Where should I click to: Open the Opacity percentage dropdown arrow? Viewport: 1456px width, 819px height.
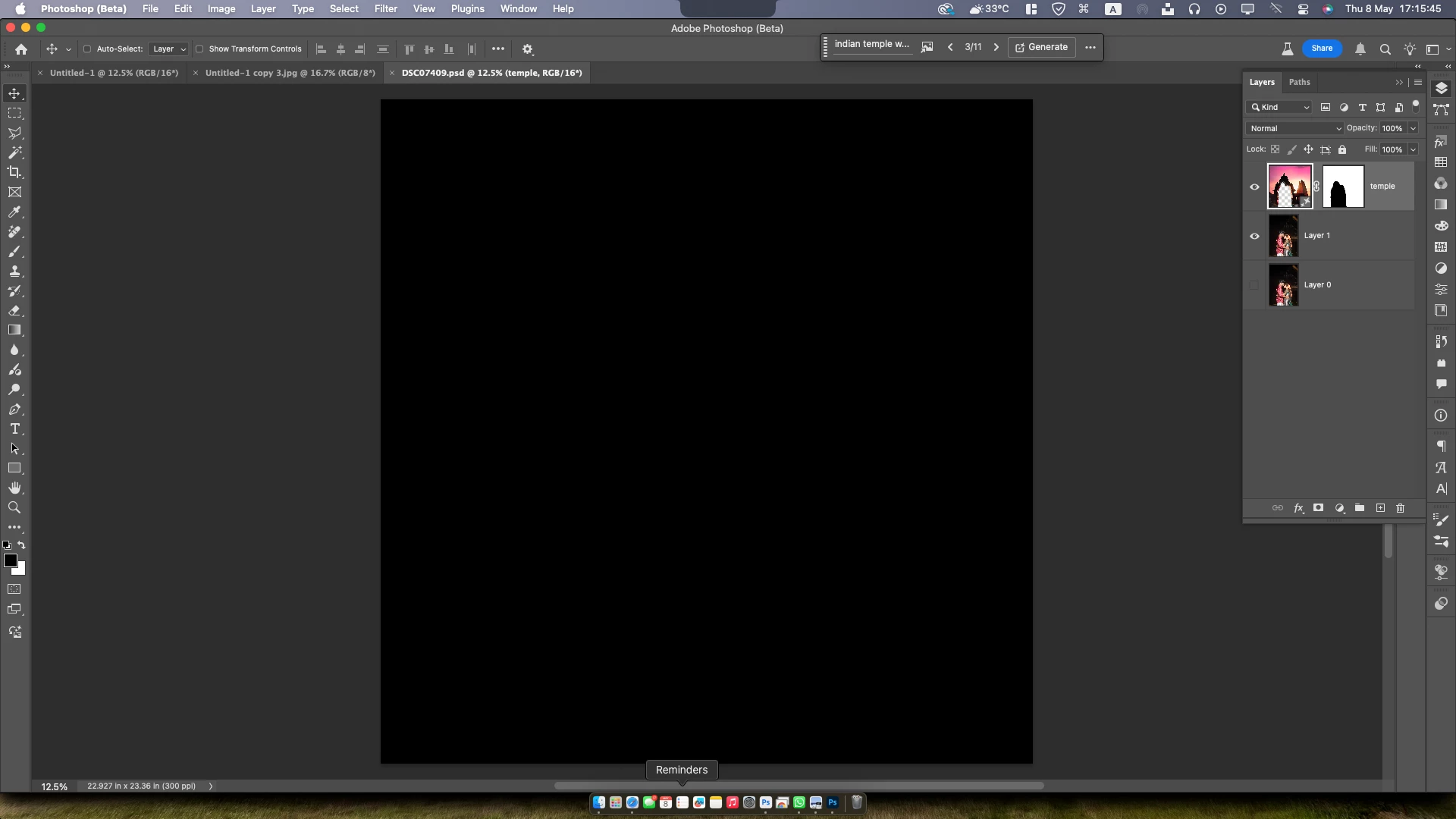pos(1413,129)
